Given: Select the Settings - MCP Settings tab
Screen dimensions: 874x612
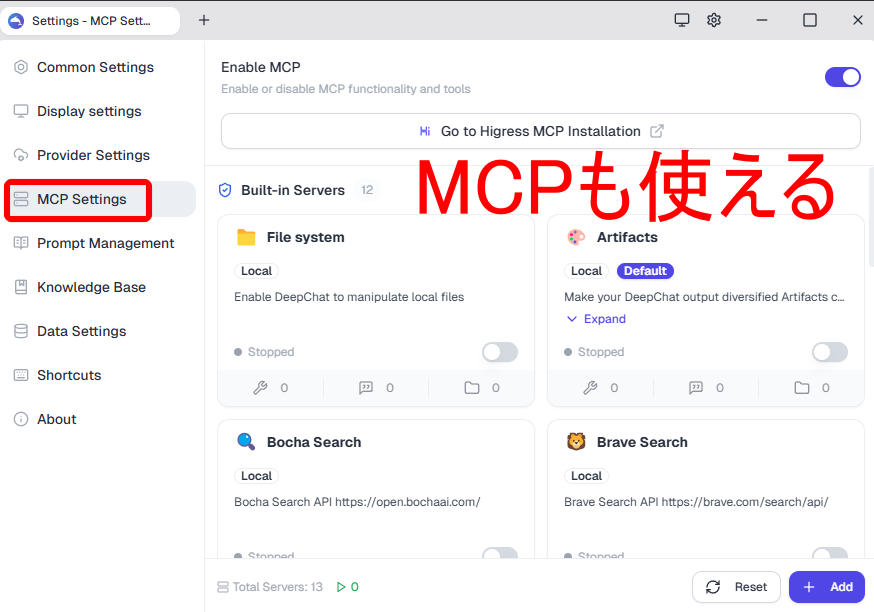Looking at the screenshot, I should tap(90, 21).
